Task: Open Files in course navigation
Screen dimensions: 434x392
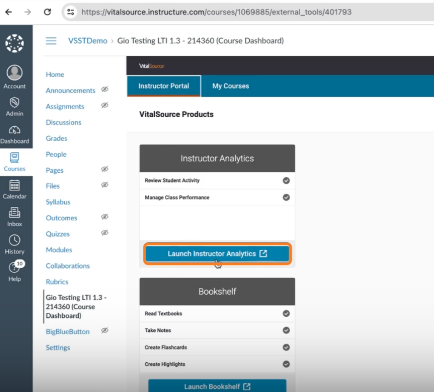Action: [53, 186]
